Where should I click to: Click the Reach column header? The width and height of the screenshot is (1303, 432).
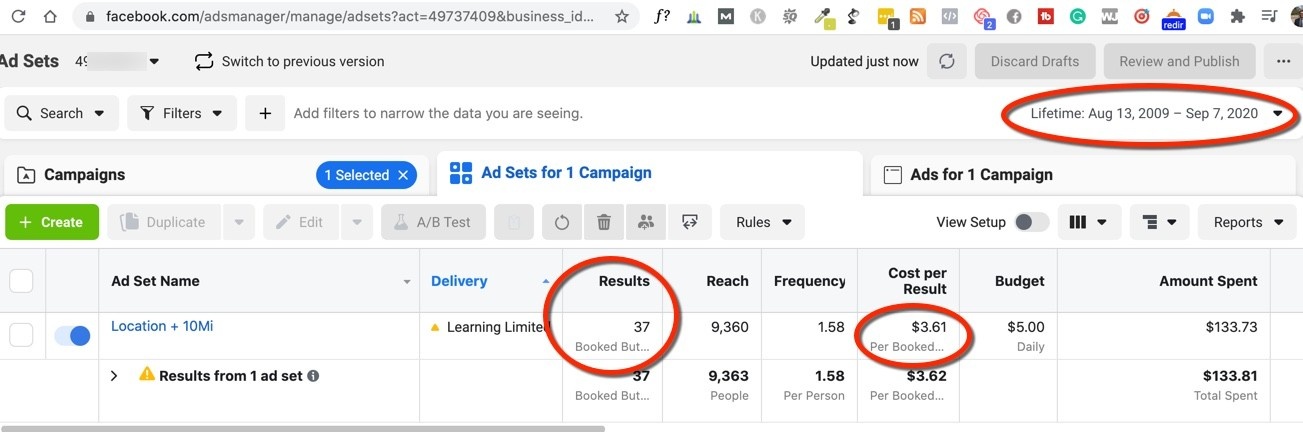tap(727, 281)
